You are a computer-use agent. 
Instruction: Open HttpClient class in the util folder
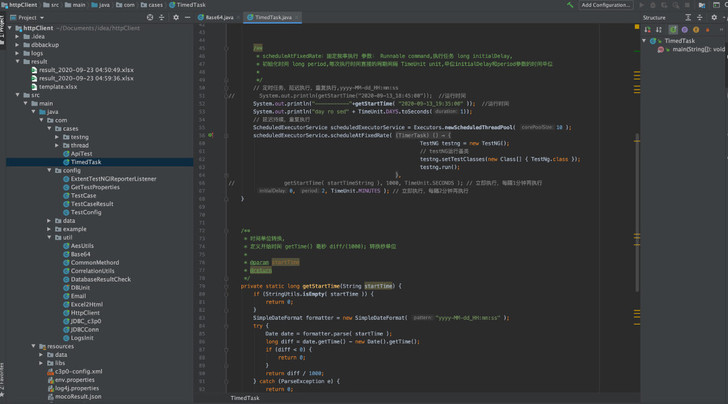click(85, 313)
